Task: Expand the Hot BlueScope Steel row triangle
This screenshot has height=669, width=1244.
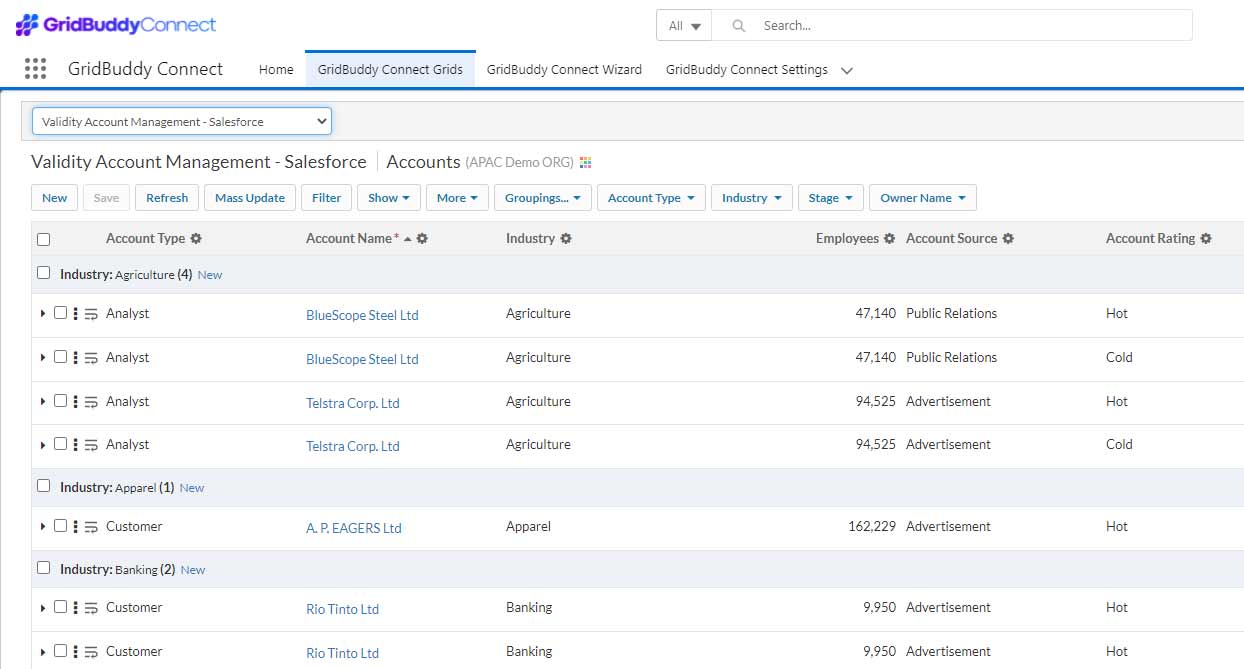Action: tap(43, 314)
